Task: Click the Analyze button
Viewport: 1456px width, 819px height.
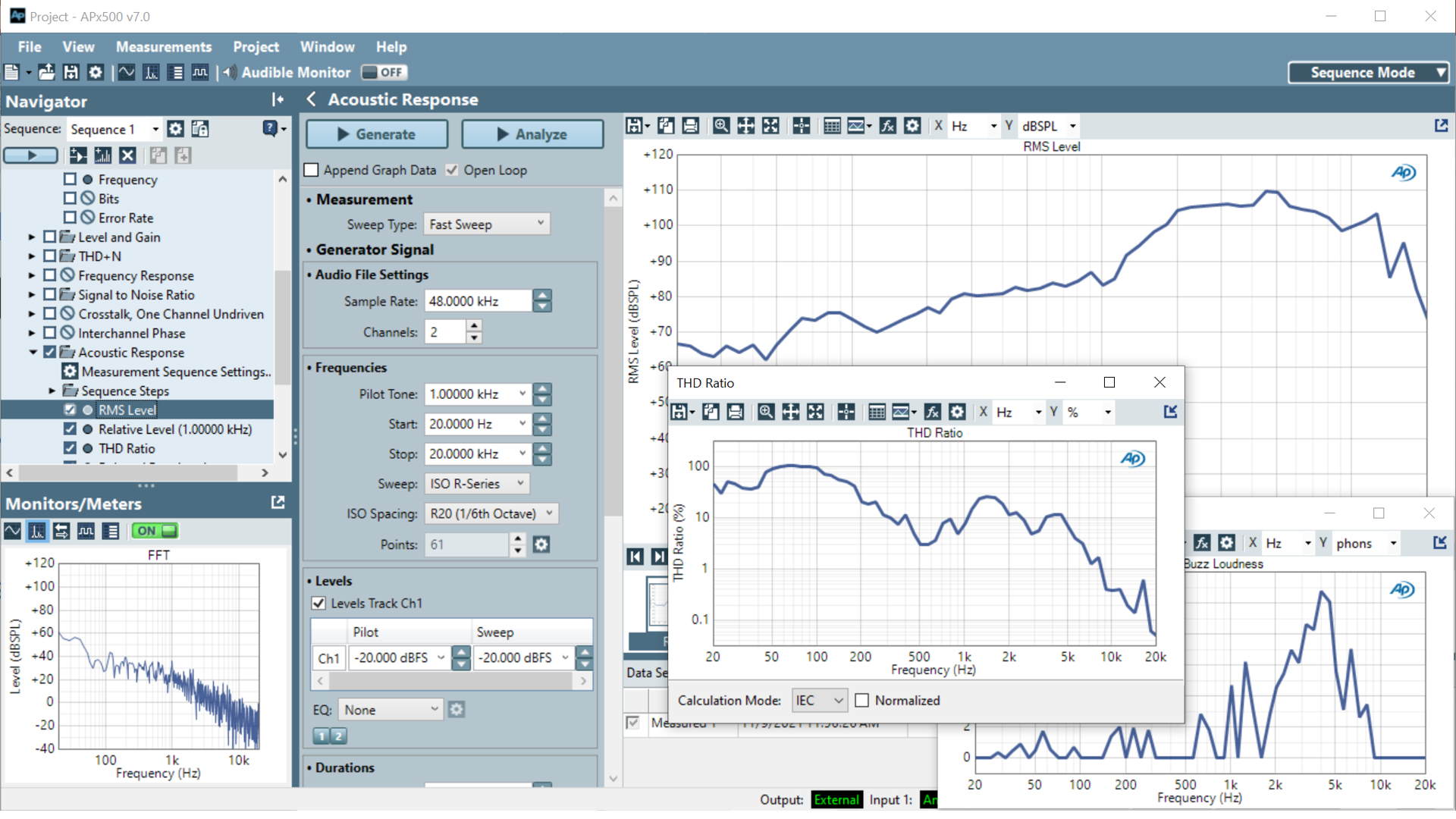Action: coord(532,134)
